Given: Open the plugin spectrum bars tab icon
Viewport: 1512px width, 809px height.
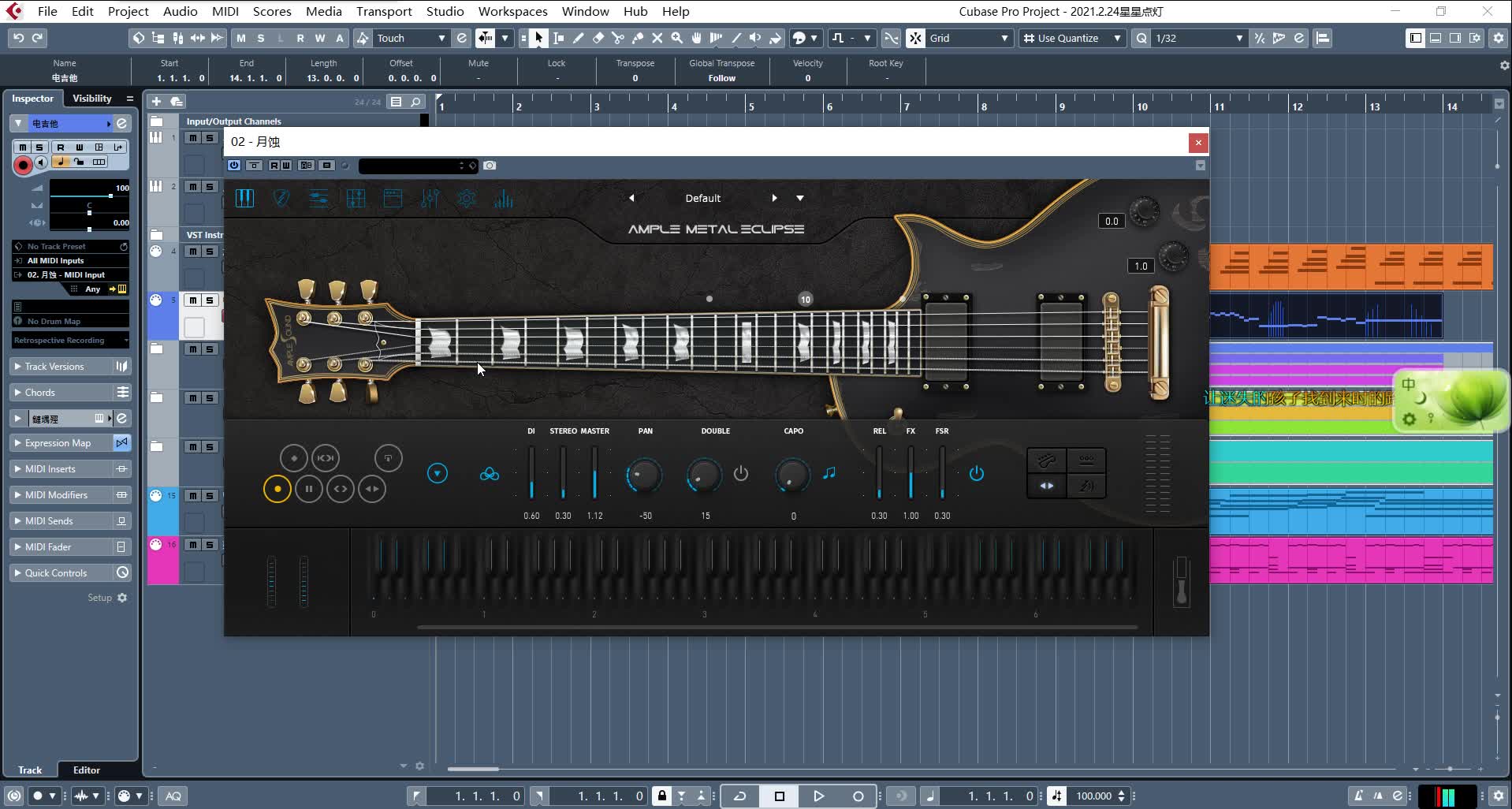Looking at the screenshot, I should click(x=504, y=199).
